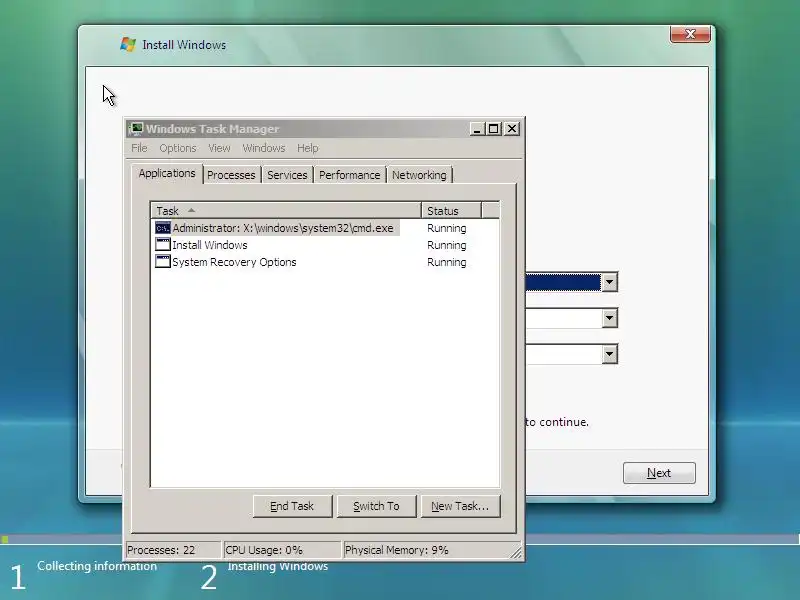Switch to the Performance tab
Viewport: 800px width, 600px height.
[349, 175]
